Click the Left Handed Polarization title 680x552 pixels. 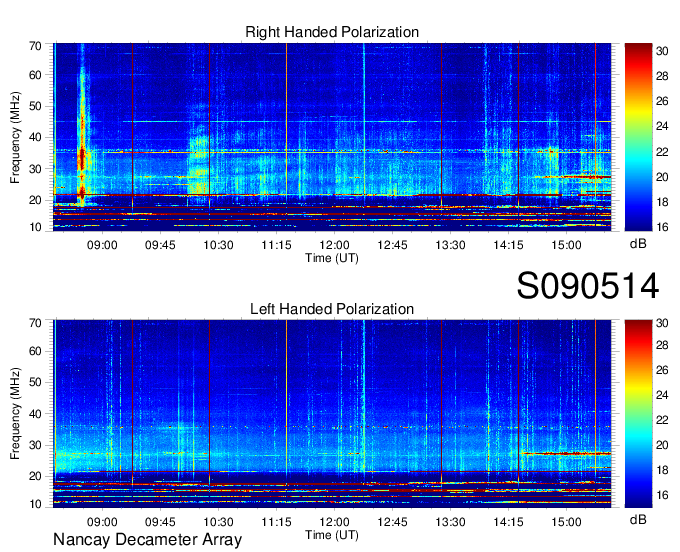point(332,309)
